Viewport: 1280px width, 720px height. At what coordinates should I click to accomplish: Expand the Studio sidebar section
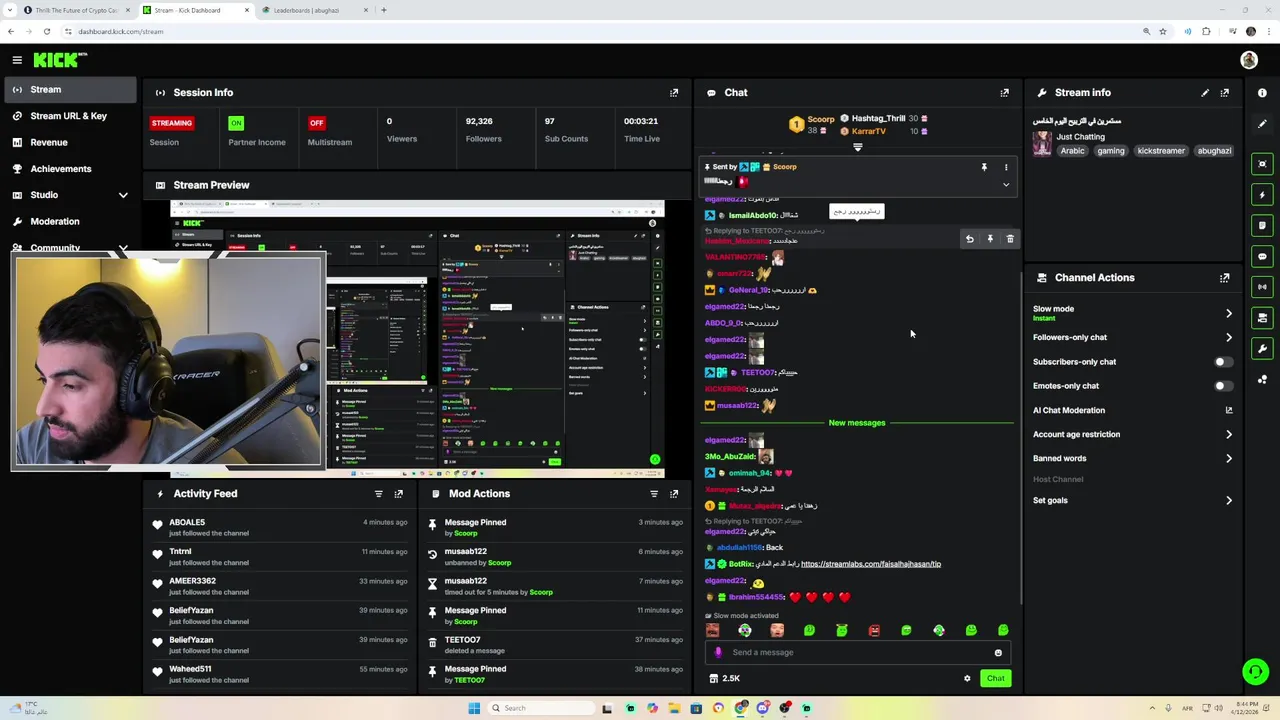coord(123,195)
